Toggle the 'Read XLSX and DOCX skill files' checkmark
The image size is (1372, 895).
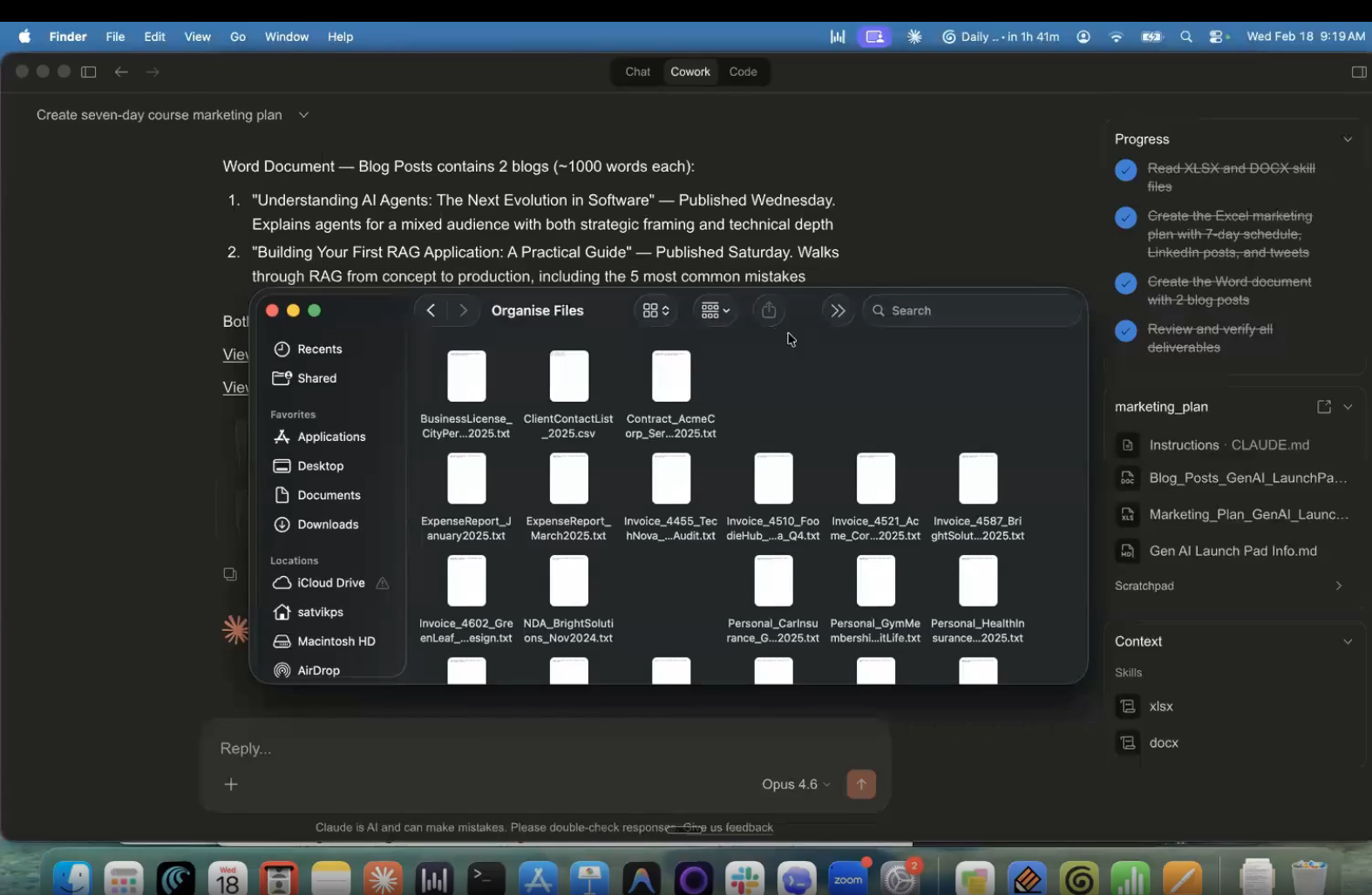[x=1125, y=170]
